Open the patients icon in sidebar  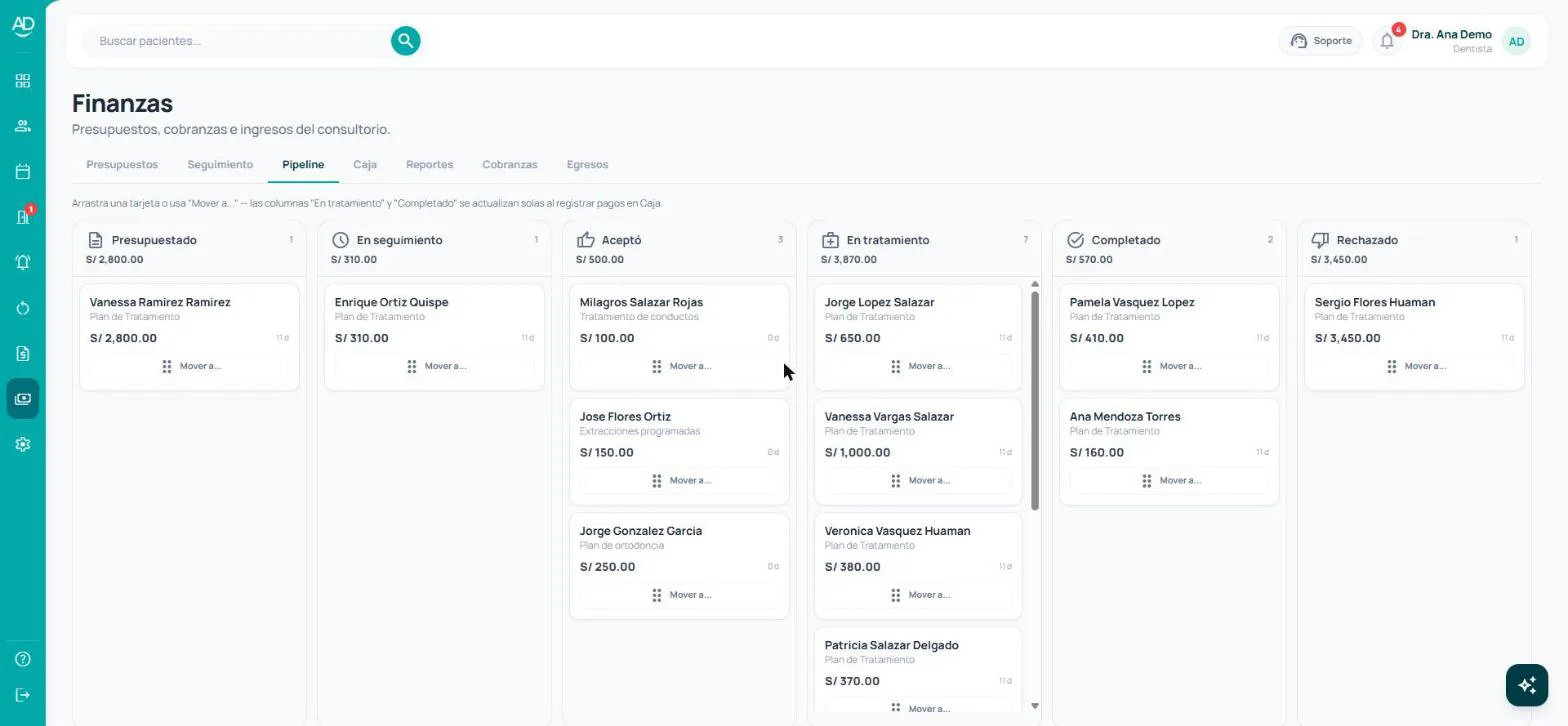(23, 126)
